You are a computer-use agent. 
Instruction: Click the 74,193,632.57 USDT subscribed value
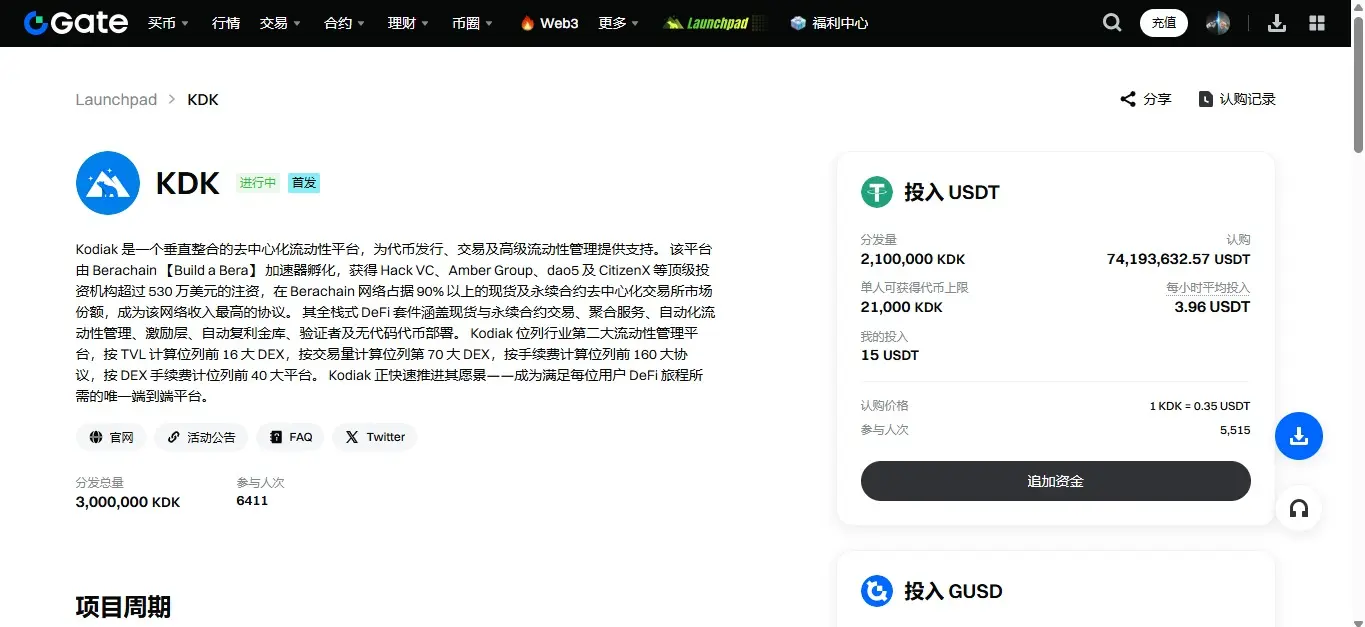point(1178,259)
